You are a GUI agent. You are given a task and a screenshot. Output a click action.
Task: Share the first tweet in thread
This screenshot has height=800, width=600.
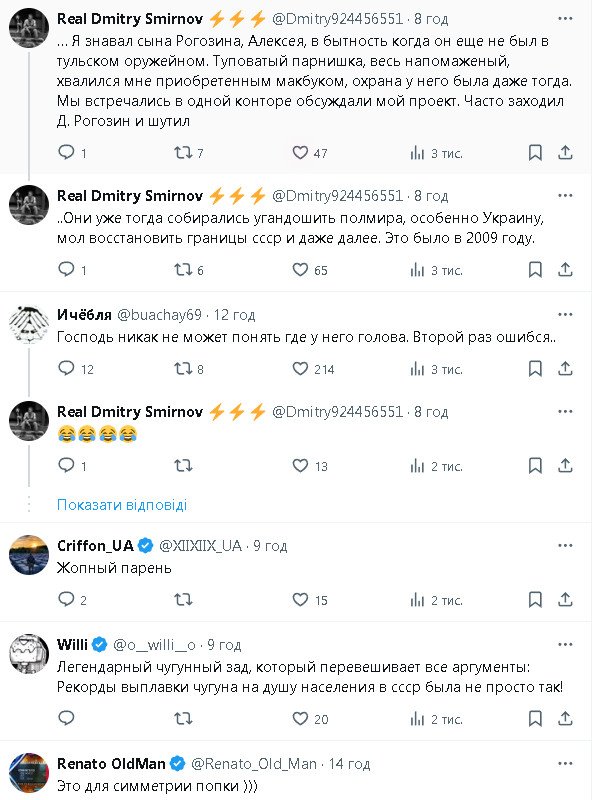[565, 153]
